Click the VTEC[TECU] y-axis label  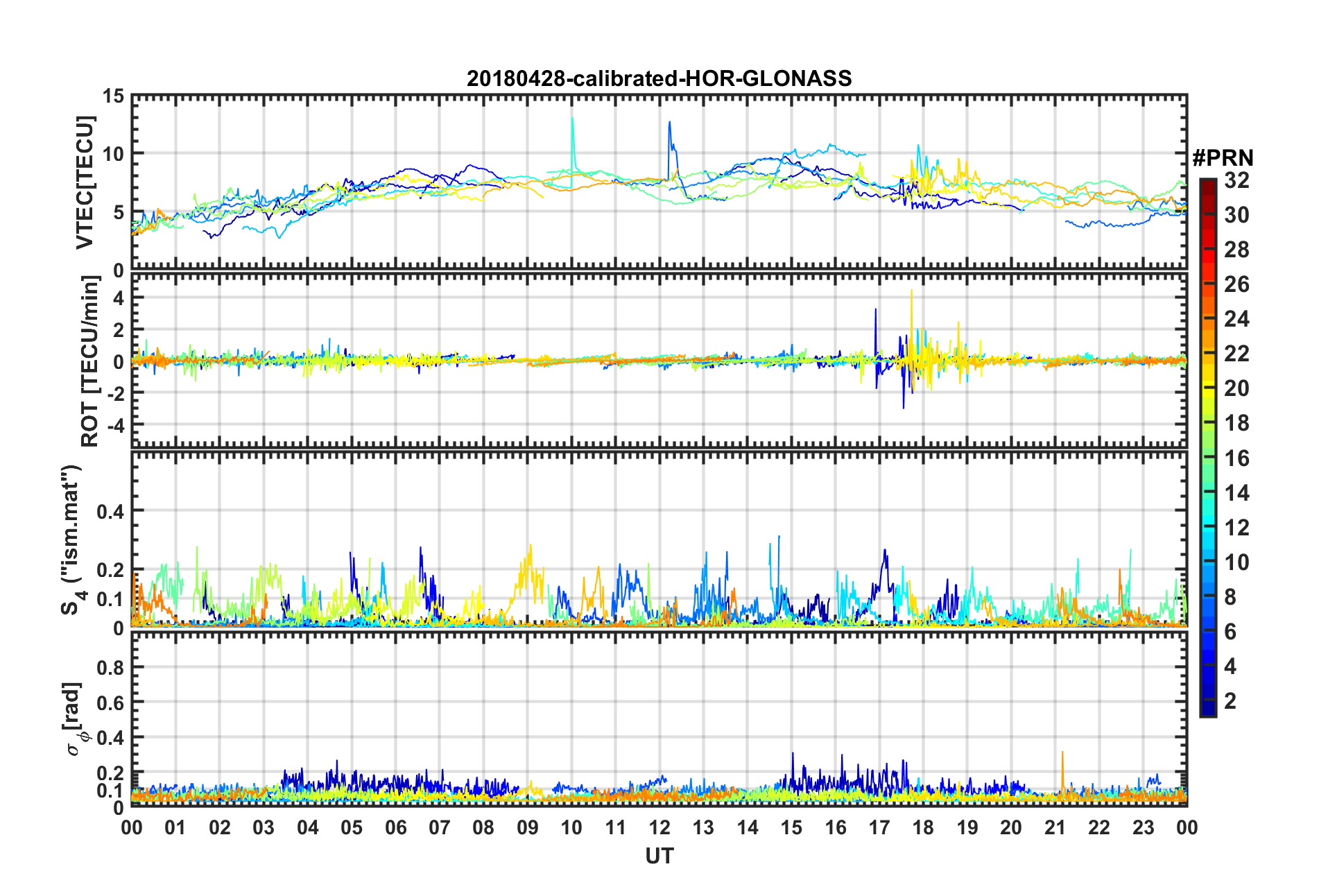pyautogui.click(x=85, y=182)
